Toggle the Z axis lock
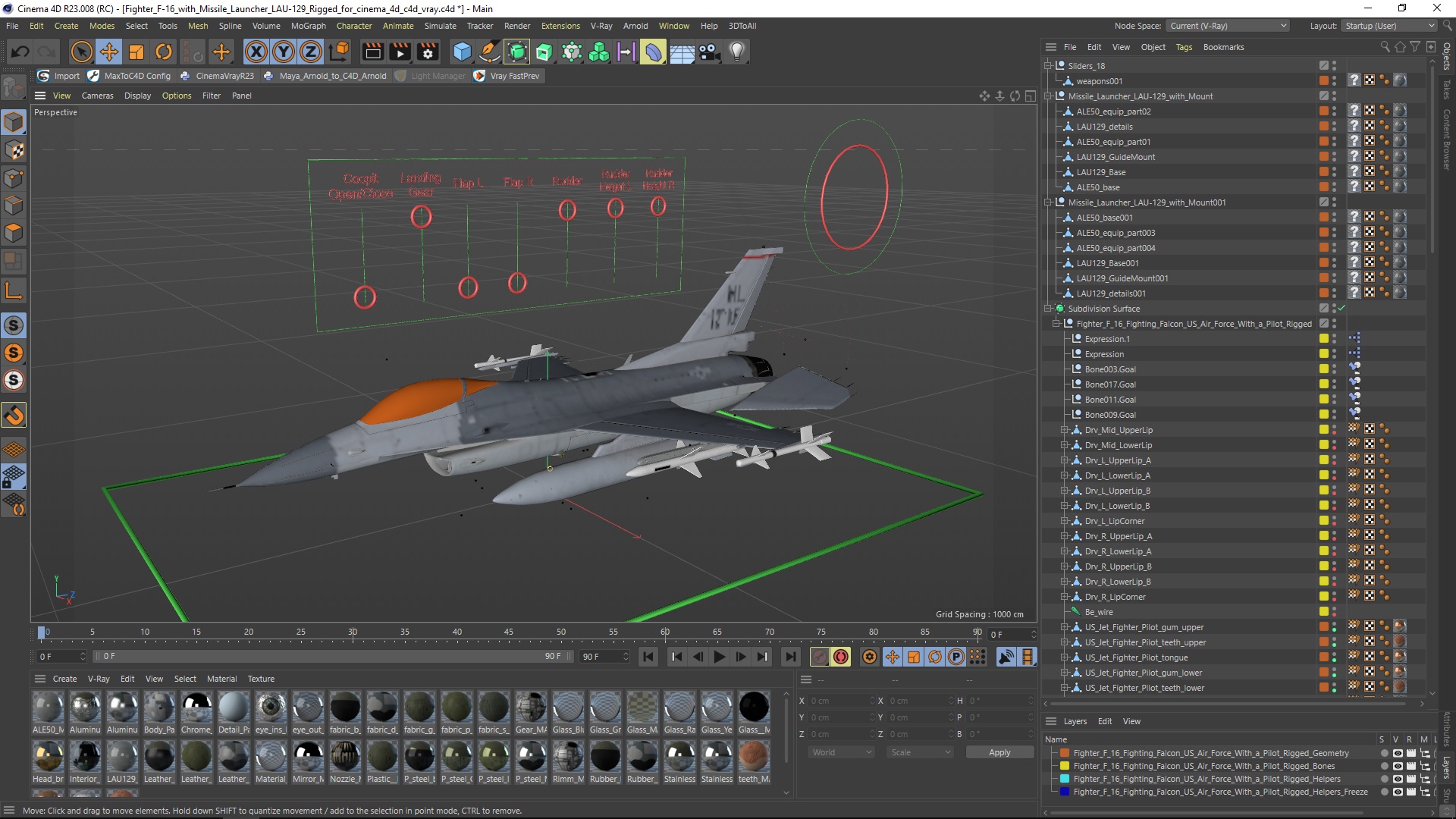The width and height of the screenshot is (1456, 819). tap(311, 52)
